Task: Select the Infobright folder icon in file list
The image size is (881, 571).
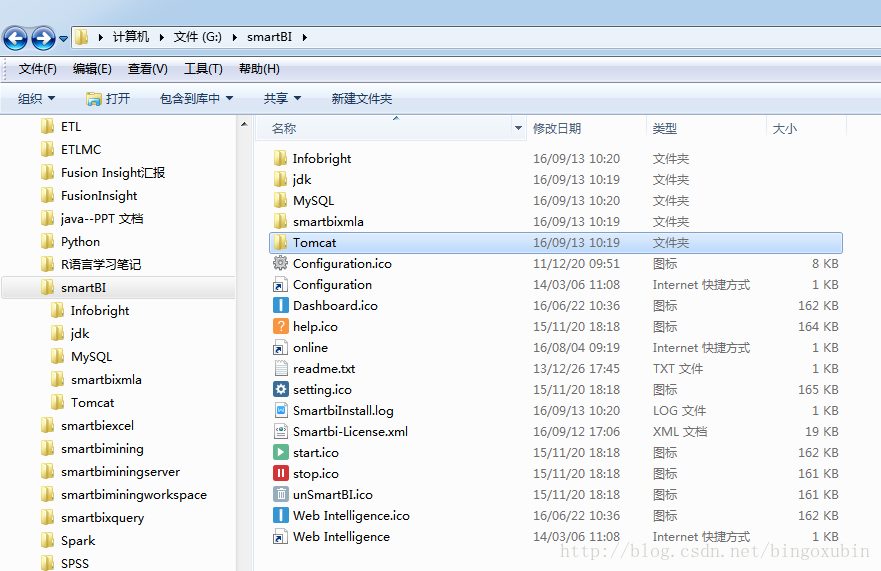Action: [x=280, y=158]
